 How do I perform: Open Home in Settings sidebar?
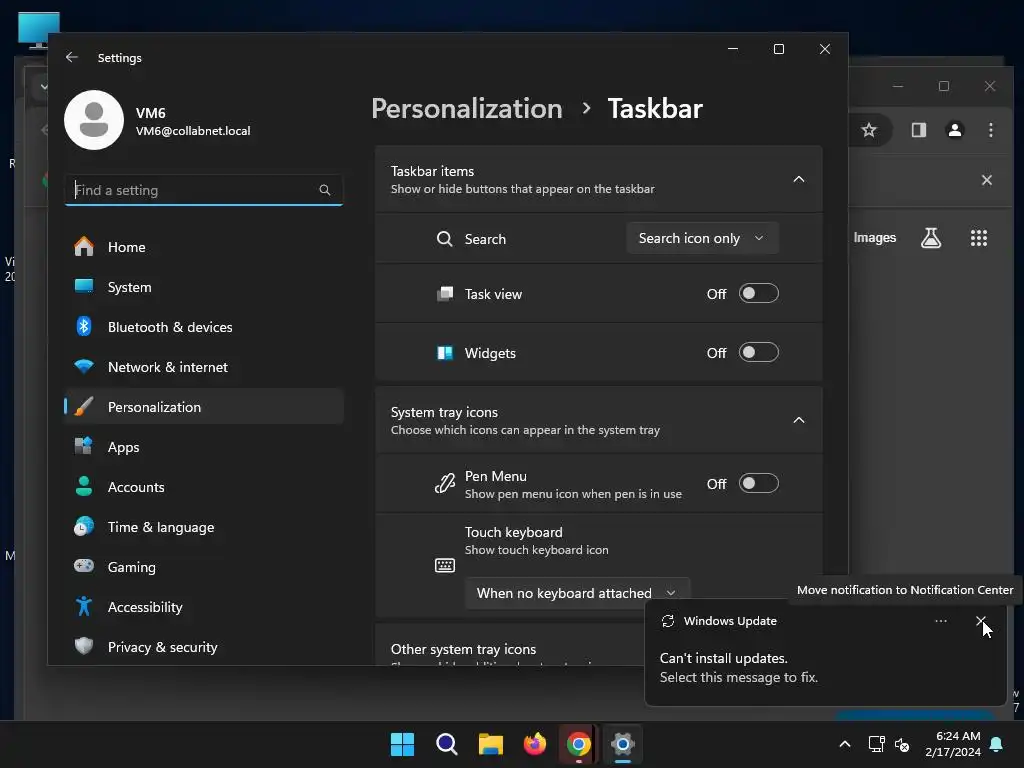pyautogui.click(x=204, y=247)
